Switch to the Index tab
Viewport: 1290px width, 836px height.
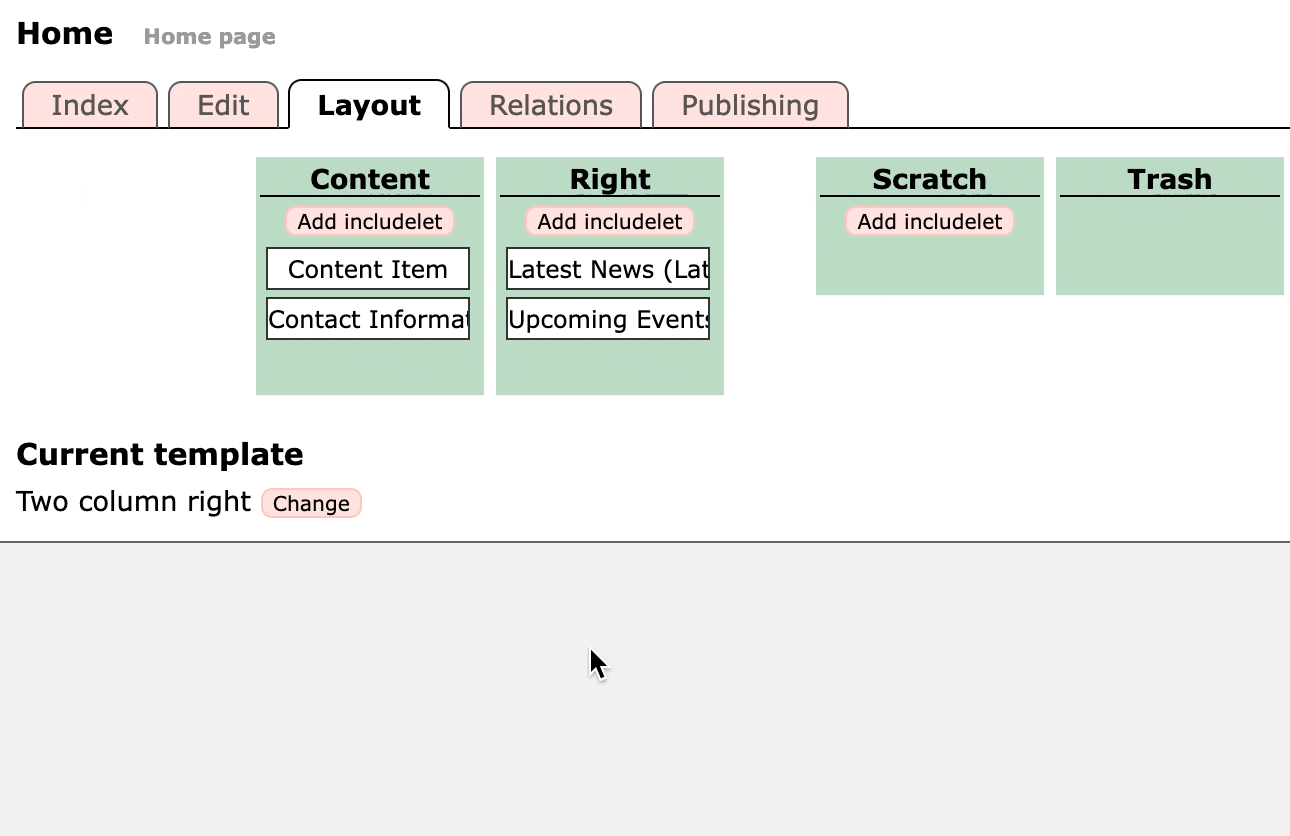pos(89,105)
